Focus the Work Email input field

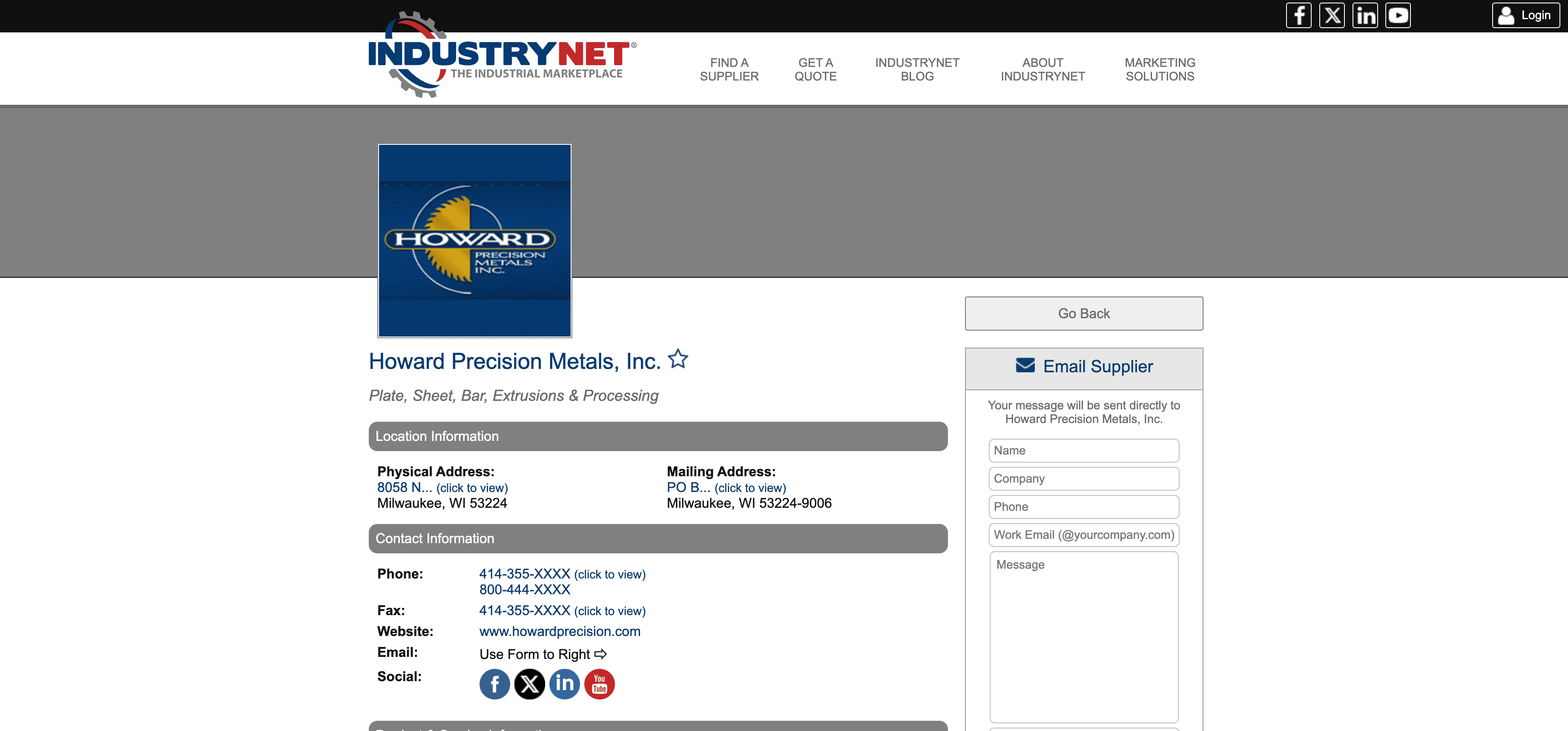click(1083, 534)
